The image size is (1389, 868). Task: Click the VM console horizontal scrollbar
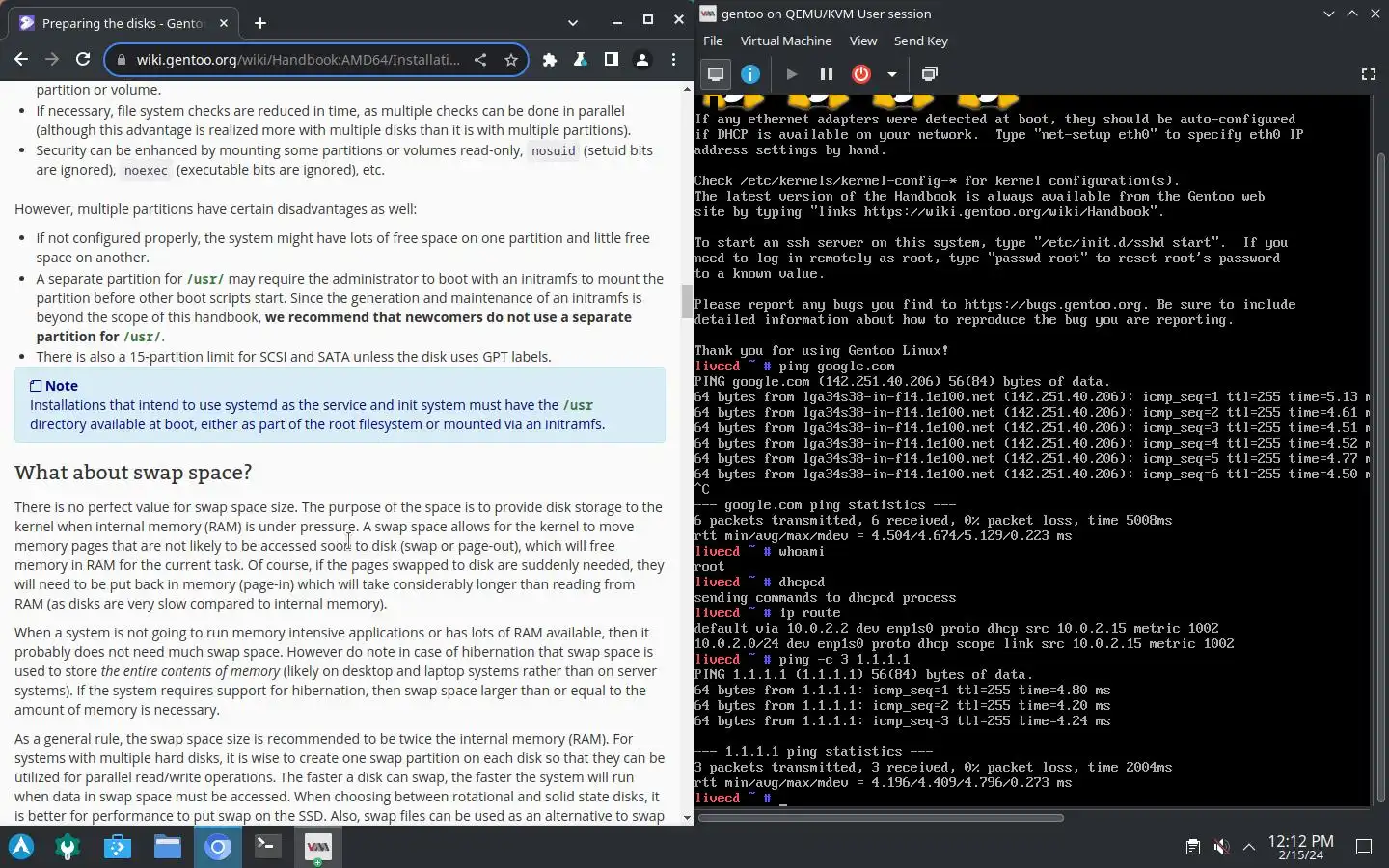pyautogui.click(x=881, y=818)
